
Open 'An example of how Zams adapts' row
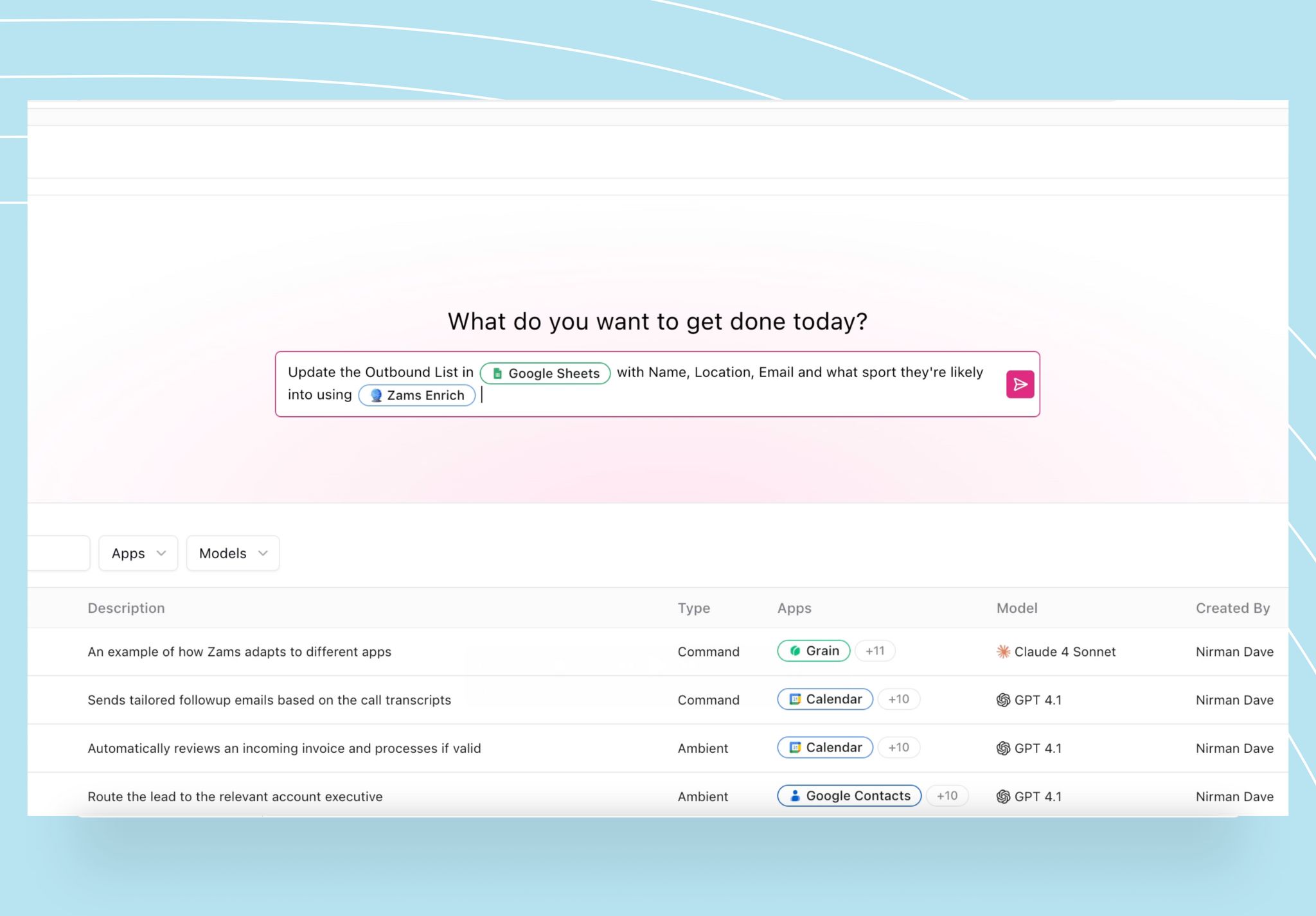click(239, 651)
